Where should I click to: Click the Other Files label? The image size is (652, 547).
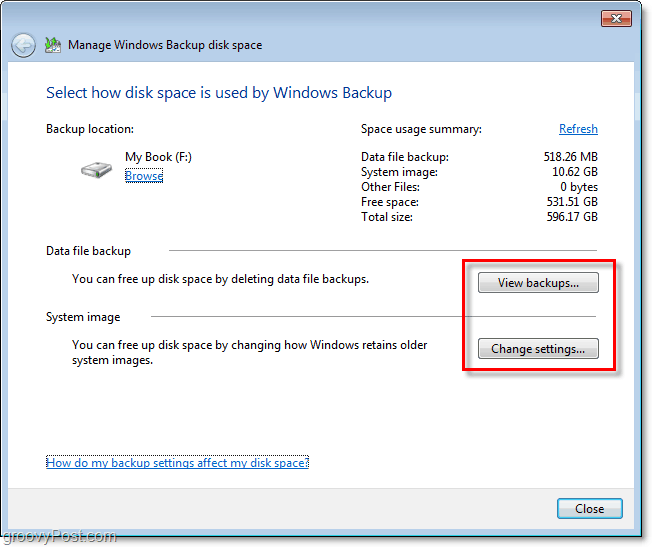(390, 187)
